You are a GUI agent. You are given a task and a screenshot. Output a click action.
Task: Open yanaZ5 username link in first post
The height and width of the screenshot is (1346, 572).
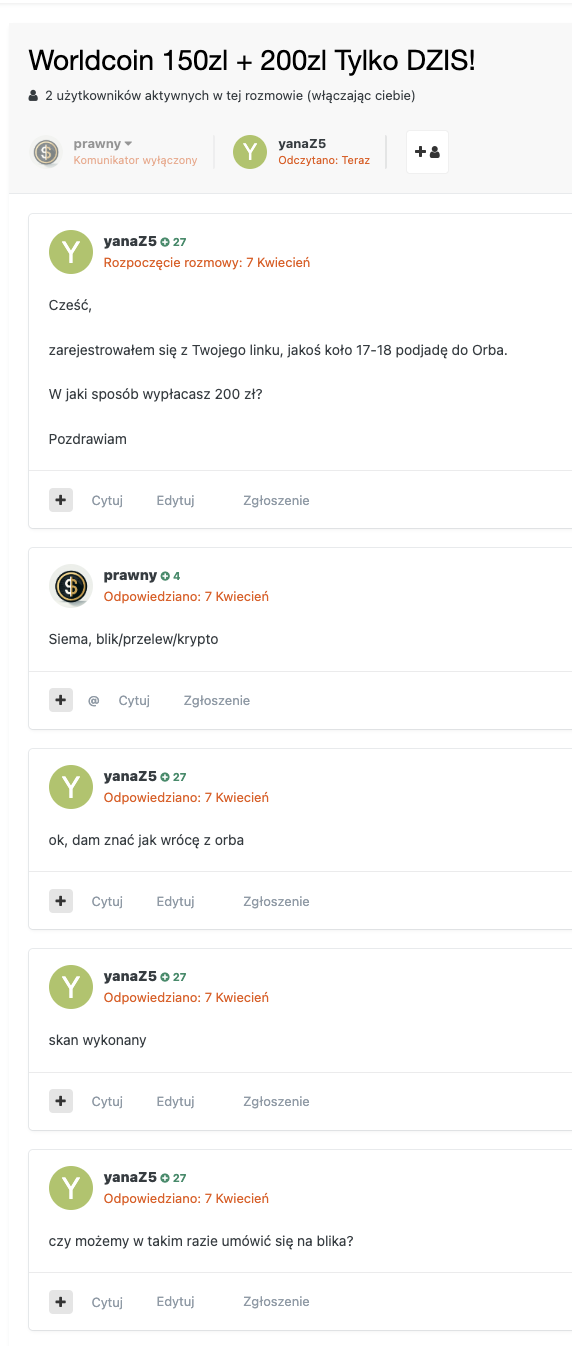[130, 241]
